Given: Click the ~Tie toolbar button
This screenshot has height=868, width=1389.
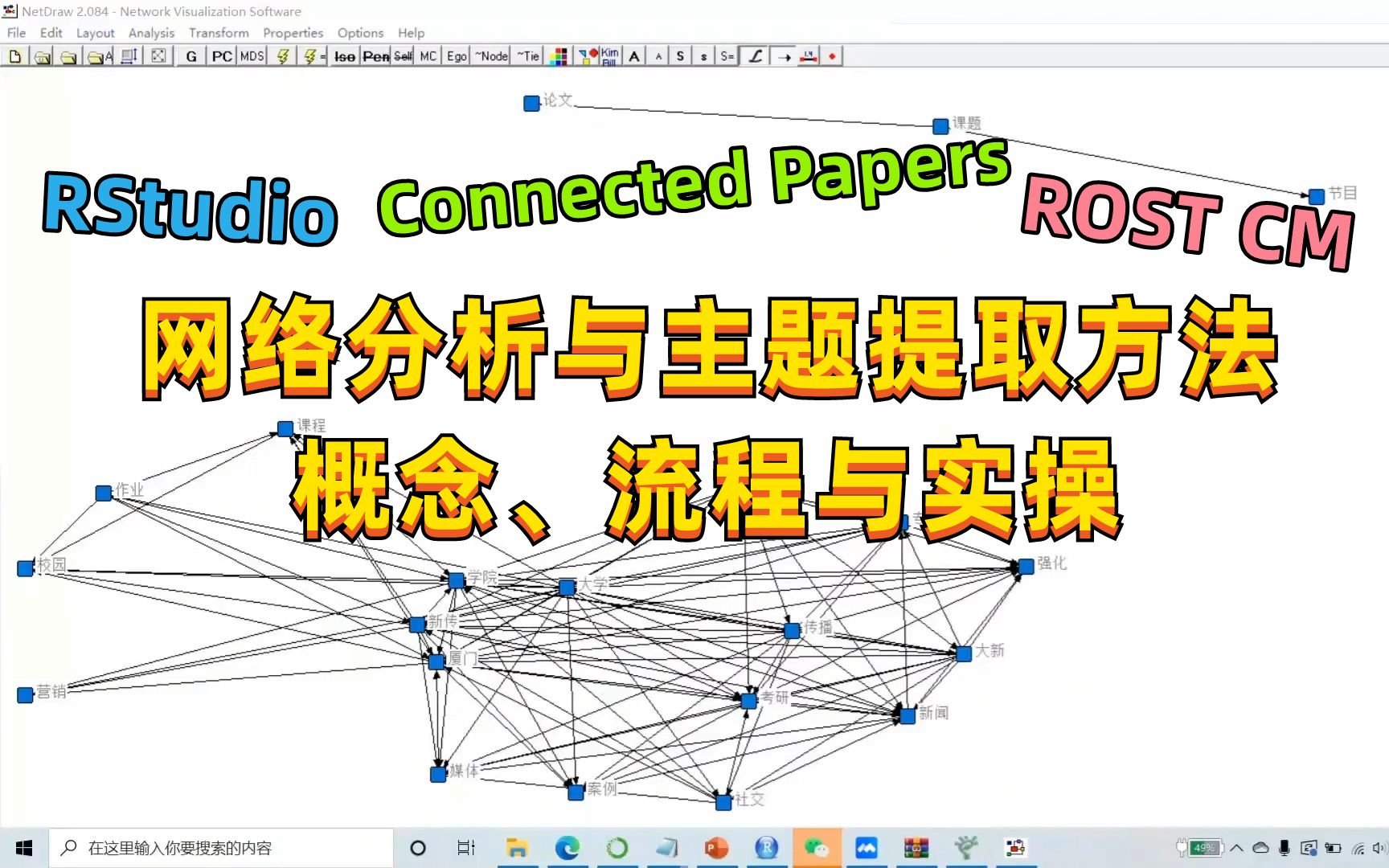Looking at the screenshot, I should pyautogui.click(x=528, y=56).
